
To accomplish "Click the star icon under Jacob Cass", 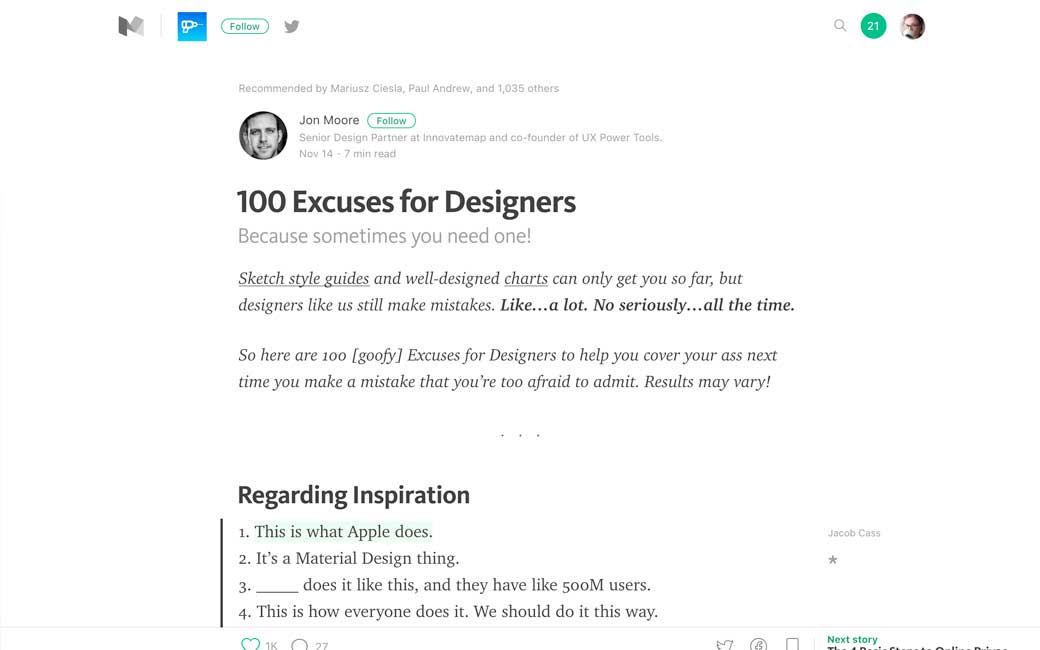I will pos(833,560).
